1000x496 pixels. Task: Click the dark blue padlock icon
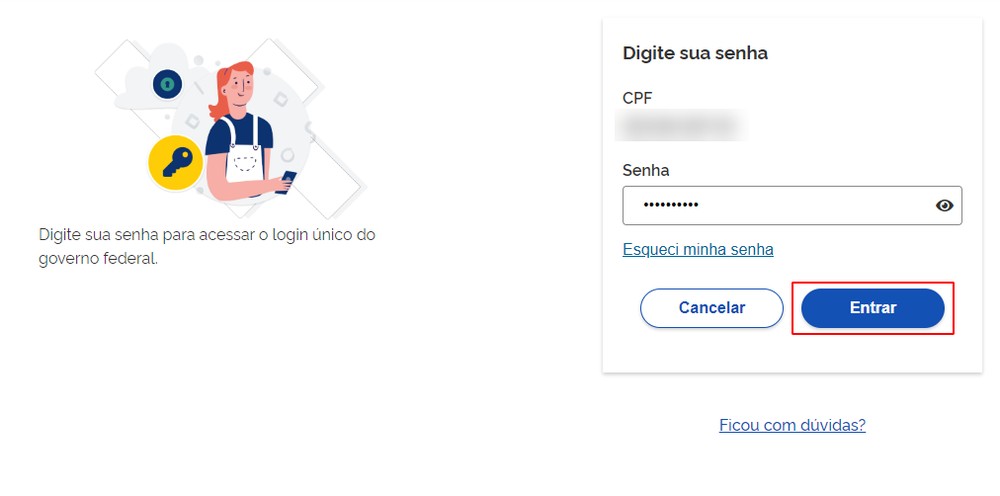tap(167, 84)
